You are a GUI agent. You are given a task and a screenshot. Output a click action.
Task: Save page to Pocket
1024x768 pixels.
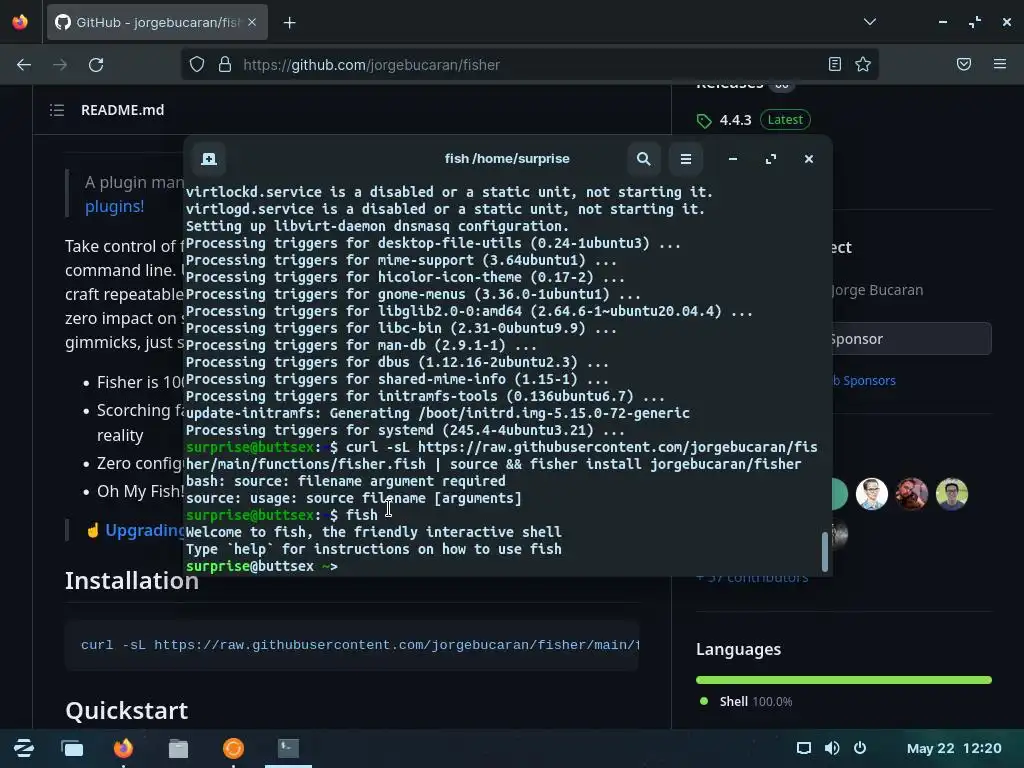[964, 64]
